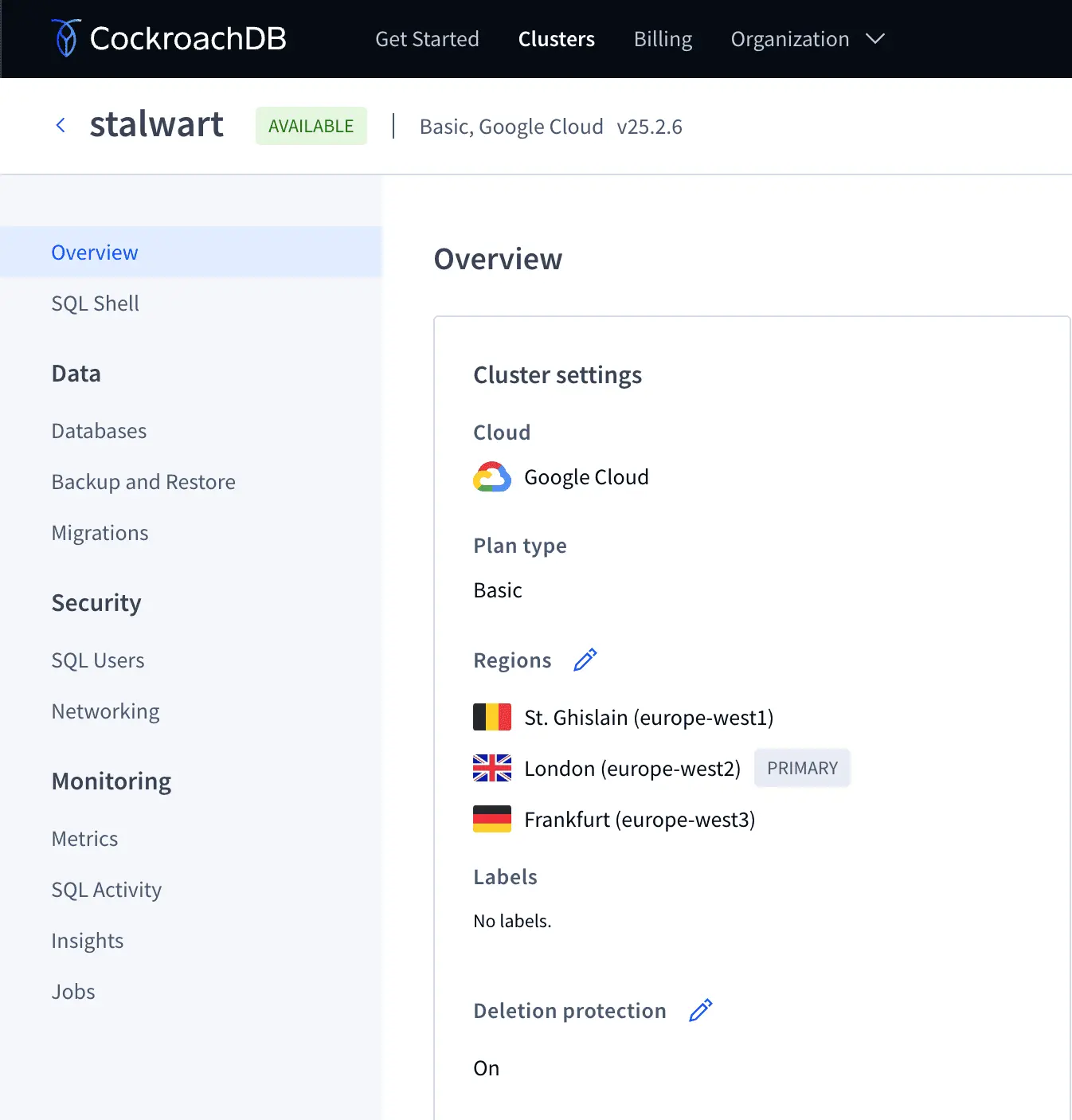Open Metrics under Monitoring
Image resolution: width=1072 pixels, height=1120 pixels.
click(84, 839)
